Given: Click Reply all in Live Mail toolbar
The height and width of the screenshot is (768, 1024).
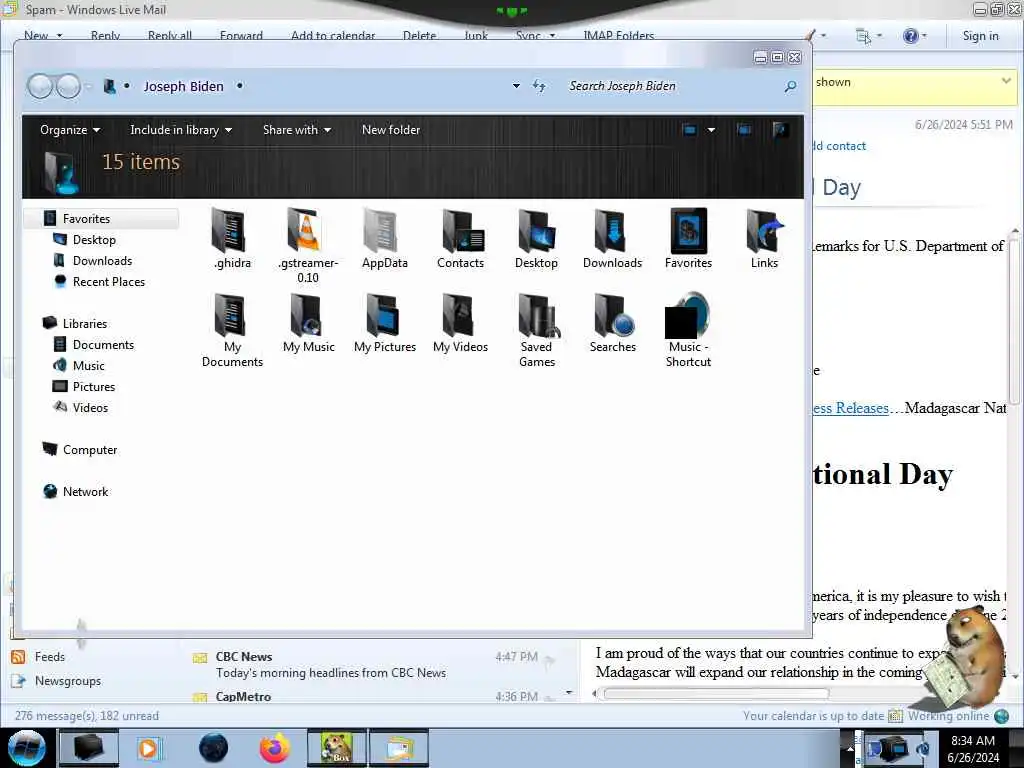Looking at the screenshot, I should (170, 36).
